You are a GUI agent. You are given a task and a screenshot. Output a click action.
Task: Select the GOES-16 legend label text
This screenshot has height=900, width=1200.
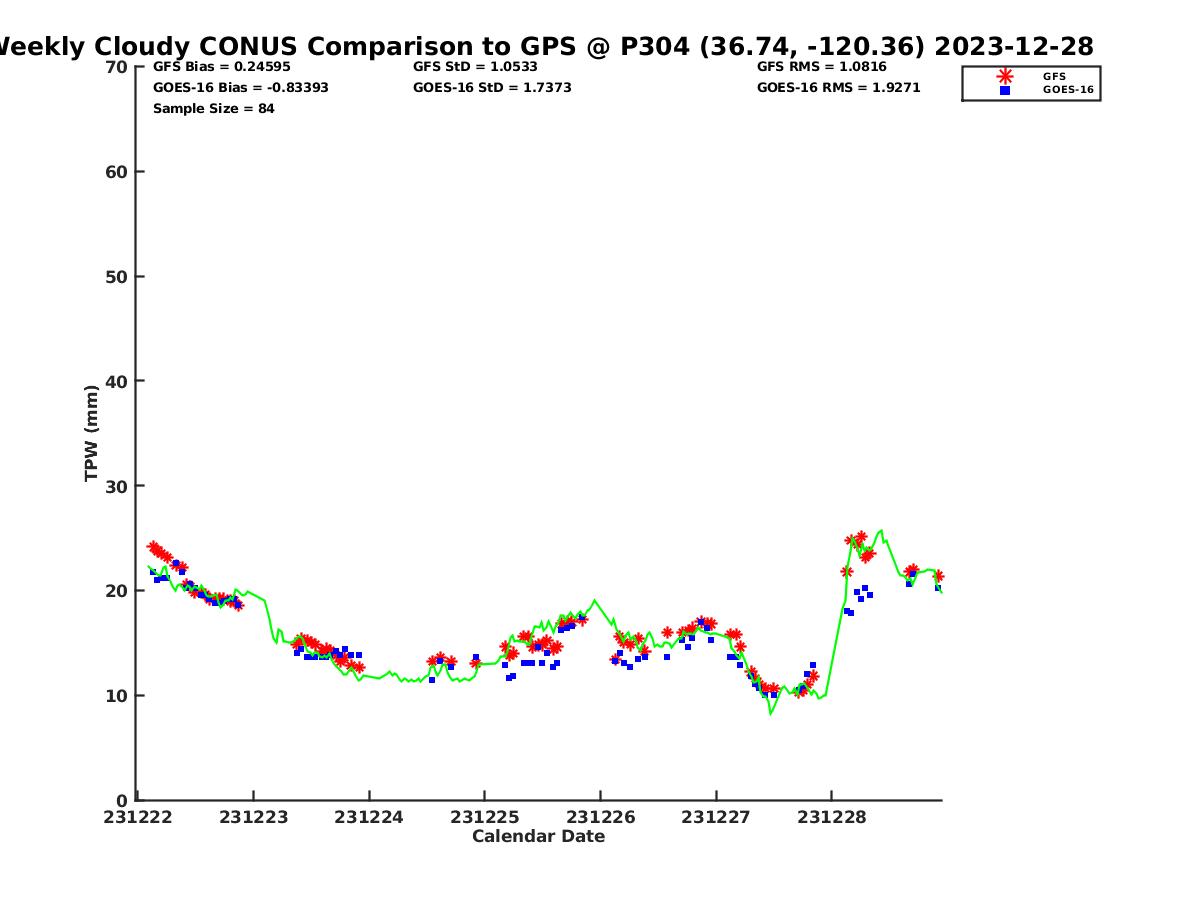(x=1068, y=90)
